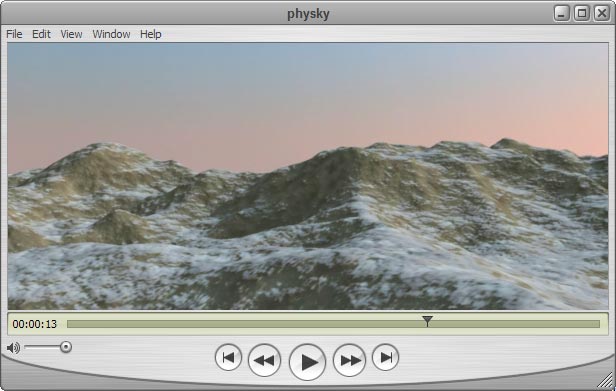Maximize the physky window

click(x=582, y=13)
